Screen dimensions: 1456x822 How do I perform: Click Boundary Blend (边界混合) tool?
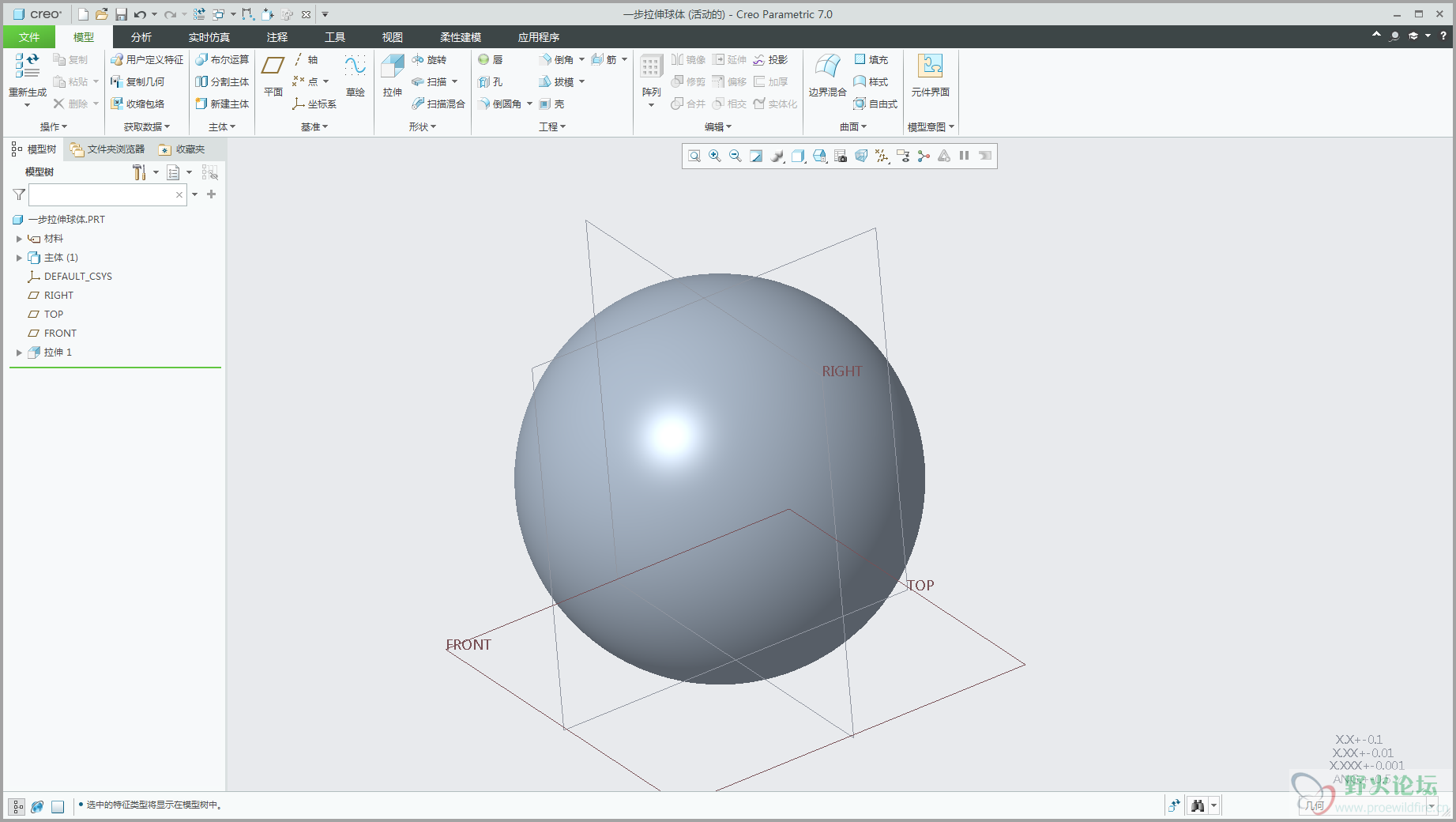coord(827,76)
